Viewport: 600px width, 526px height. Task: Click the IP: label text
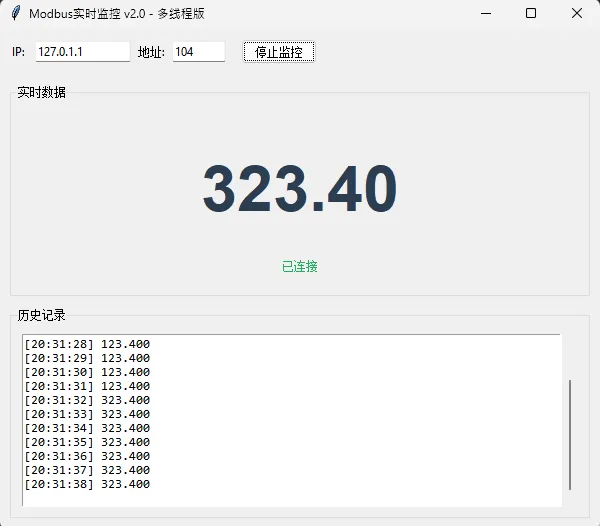pos(19,52)
